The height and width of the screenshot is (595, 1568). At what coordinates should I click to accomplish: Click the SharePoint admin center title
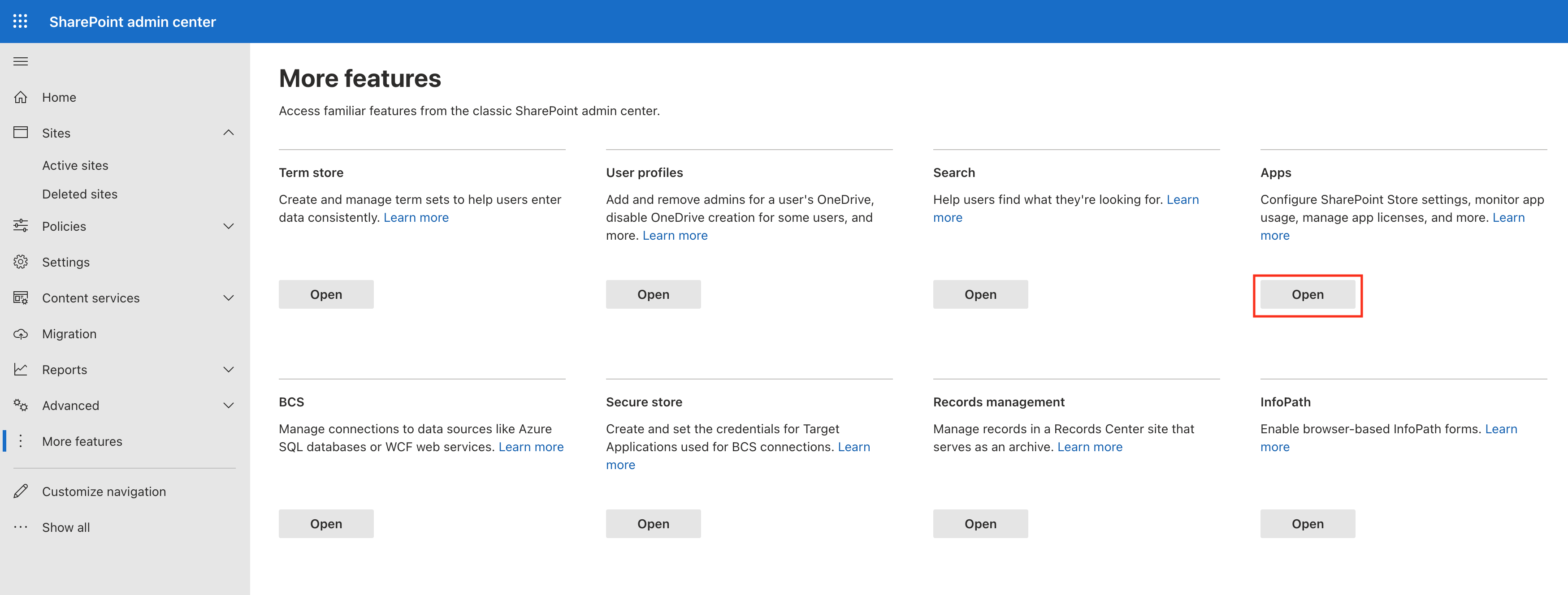pyautogui.click(x=133, y=22)
